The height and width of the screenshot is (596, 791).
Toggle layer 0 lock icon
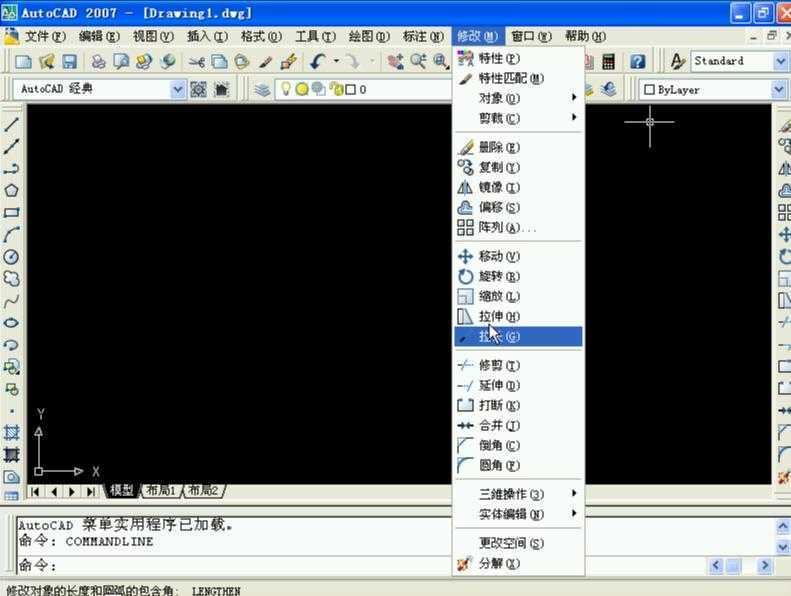[x=336, y=89]
